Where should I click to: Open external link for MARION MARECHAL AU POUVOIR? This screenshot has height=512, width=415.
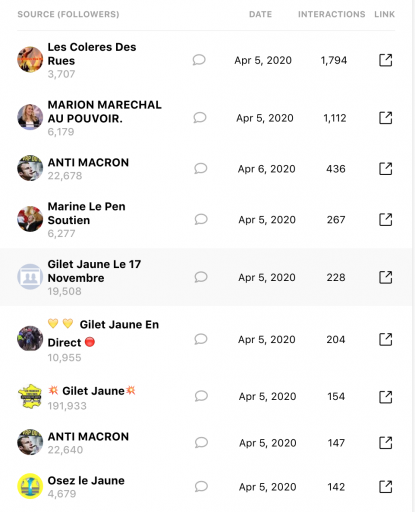click(386, 118)
